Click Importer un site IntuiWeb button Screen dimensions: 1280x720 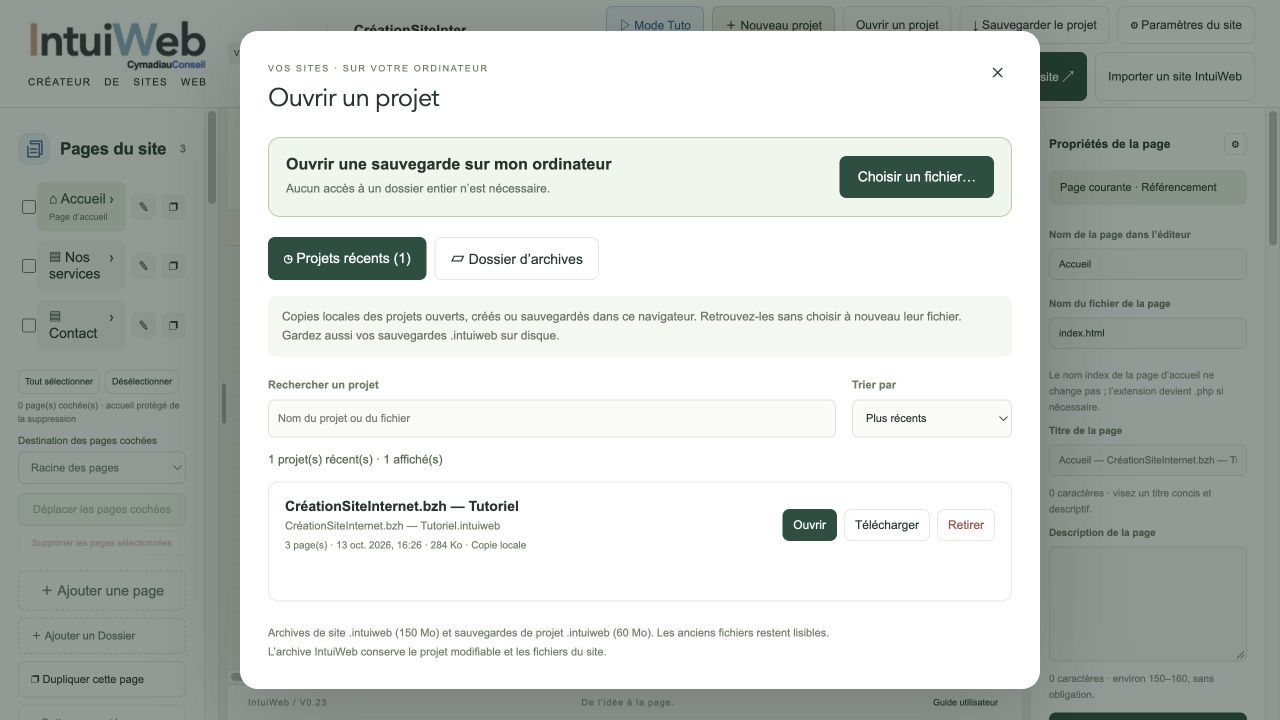pos(1175,76)
